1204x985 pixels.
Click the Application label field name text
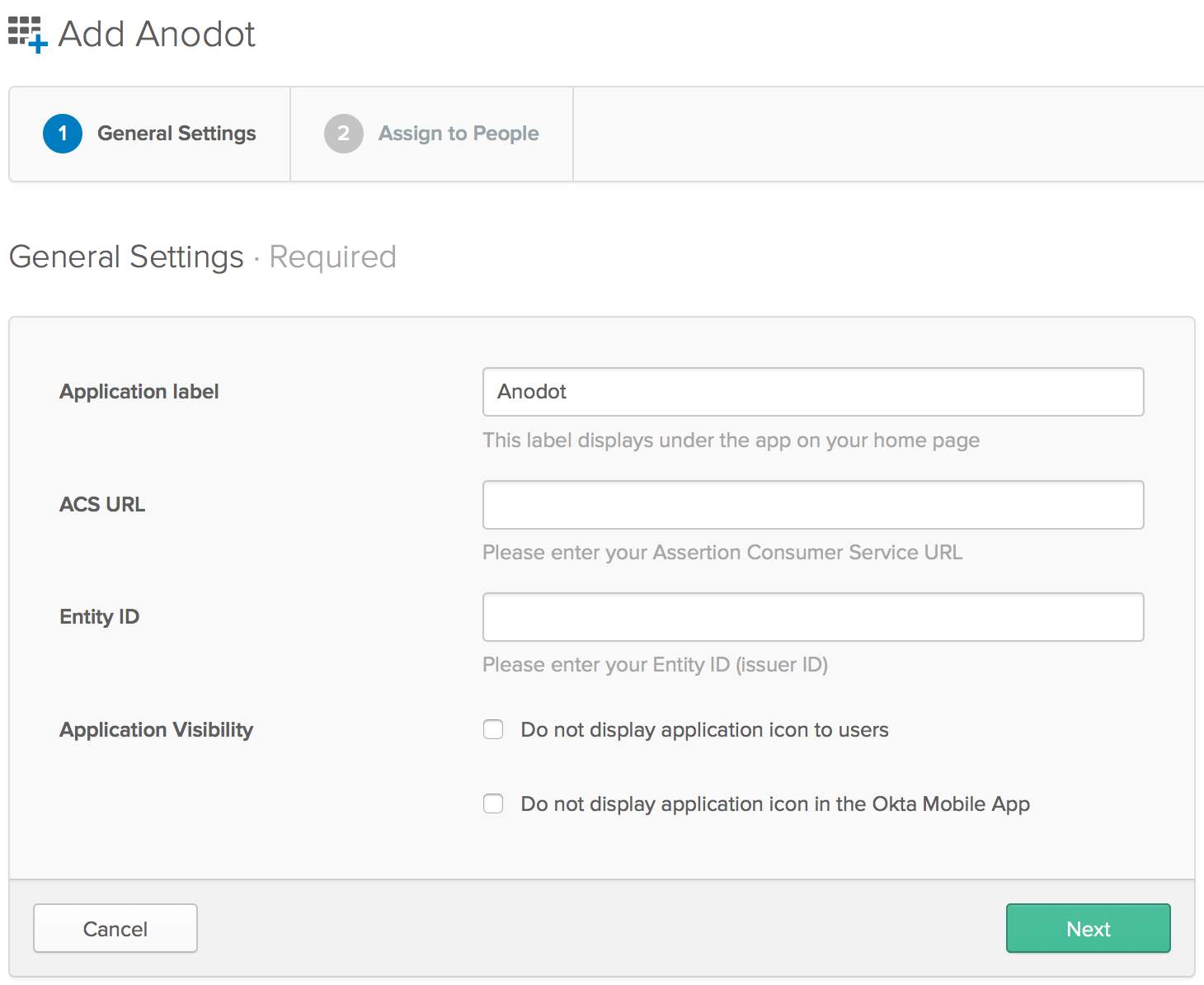(x=139, y=392)
